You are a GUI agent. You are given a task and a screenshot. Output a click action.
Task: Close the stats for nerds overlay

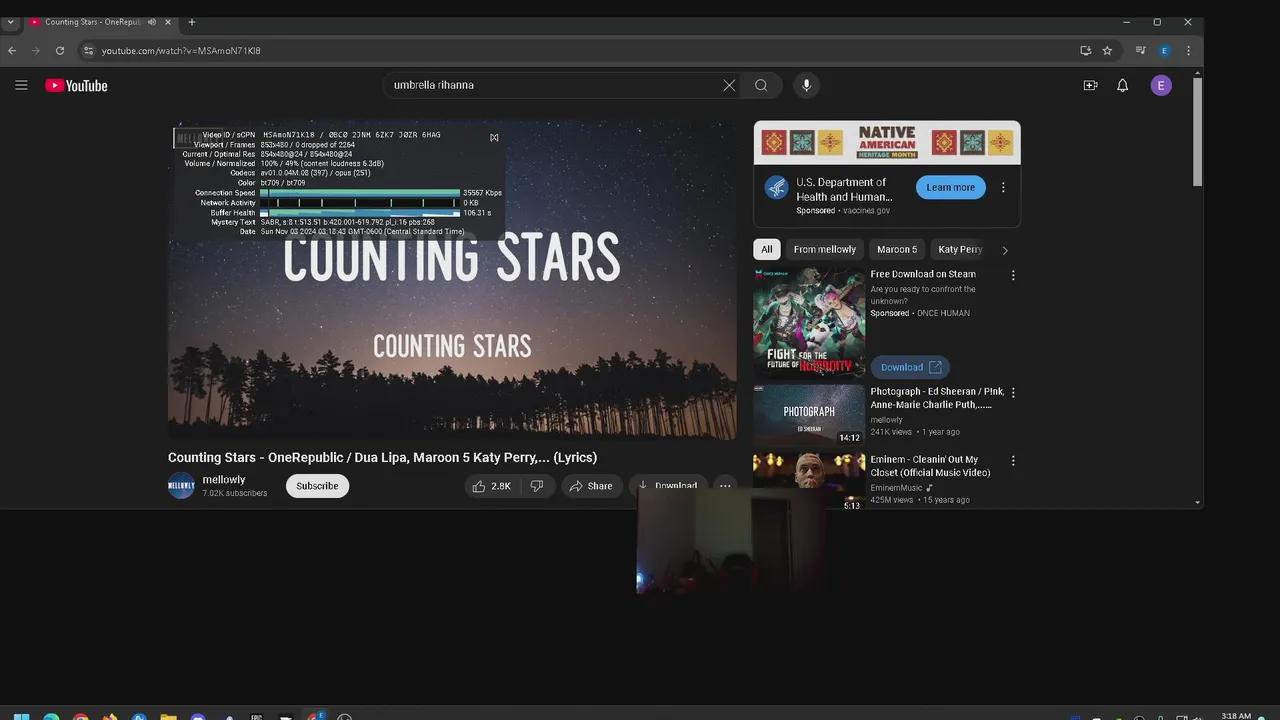pyautogui.click(x=493, y=137)
